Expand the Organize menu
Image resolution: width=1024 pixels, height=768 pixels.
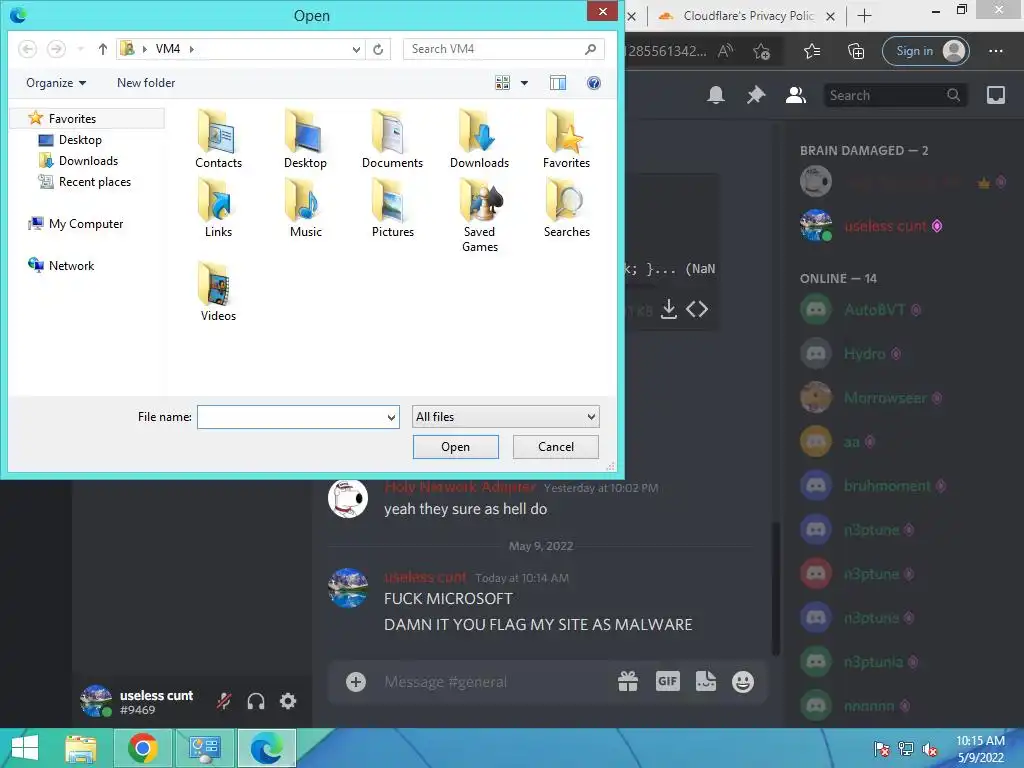[x=56, y=83]
